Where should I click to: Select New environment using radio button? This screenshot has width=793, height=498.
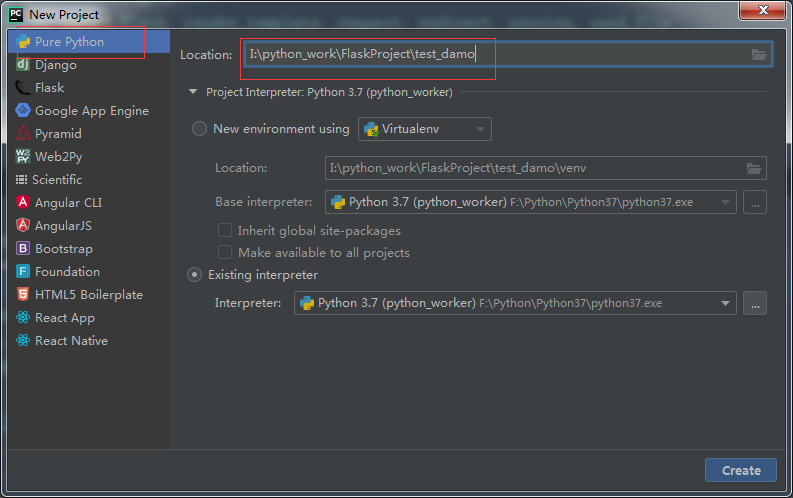click(199, 129)
